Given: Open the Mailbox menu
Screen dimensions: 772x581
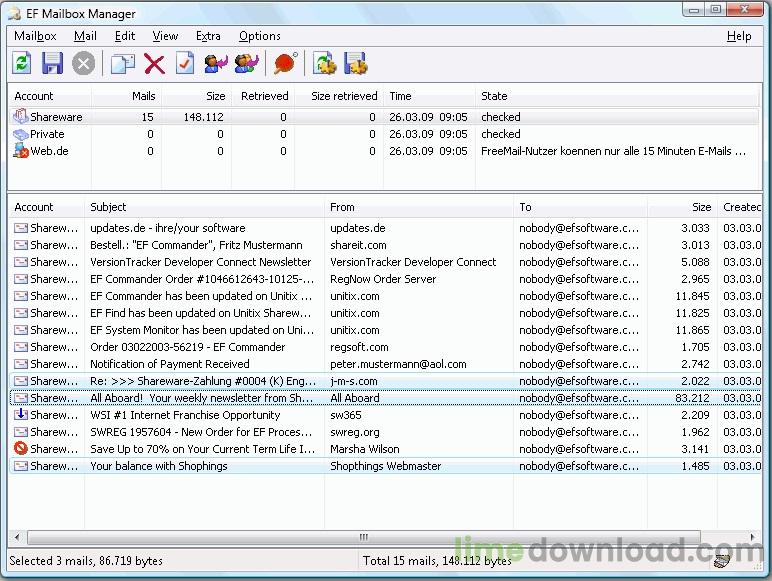Looking at the screenshot, I should point(35,36).
